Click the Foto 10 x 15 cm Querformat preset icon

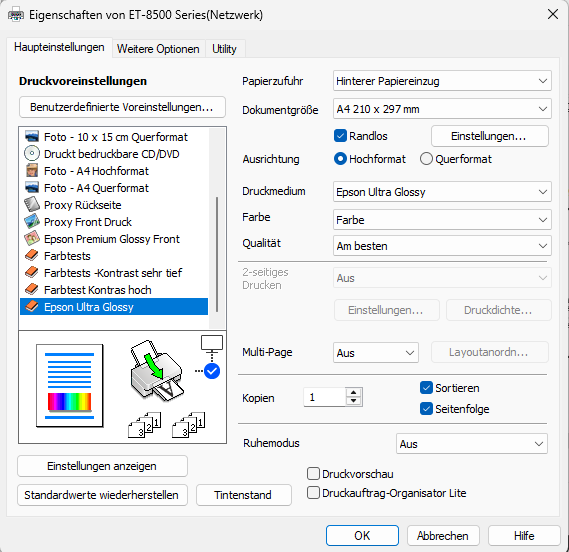[x=32, y=137]
